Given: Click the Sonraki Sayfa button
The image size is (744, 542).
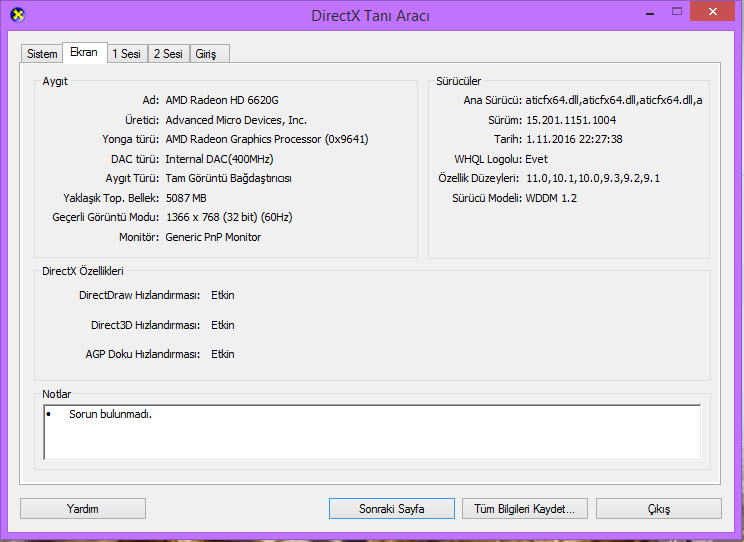Looking at the screenshot, I should coord(391,509).
